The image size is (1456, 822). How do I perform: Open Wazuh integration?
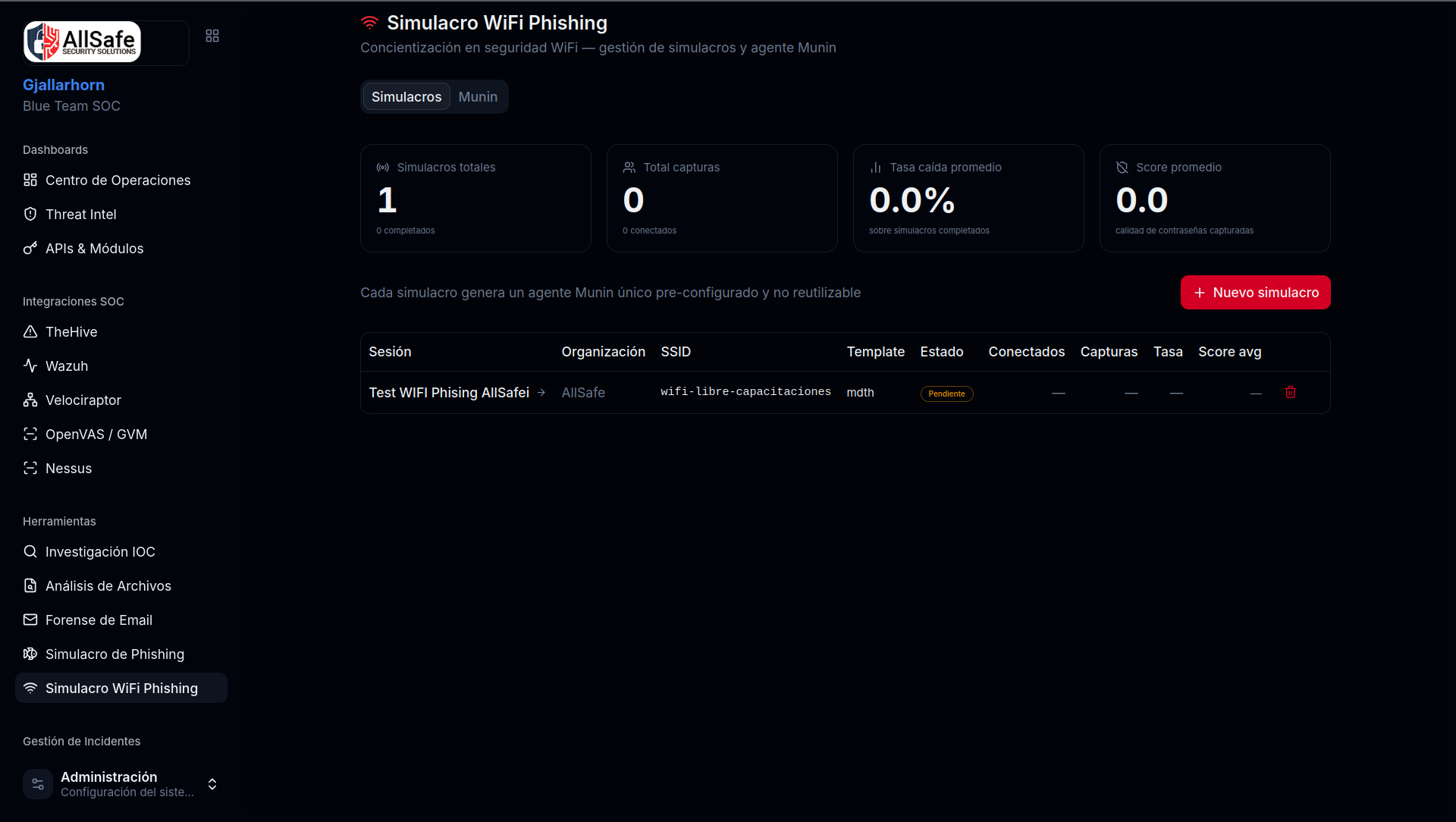121,366
